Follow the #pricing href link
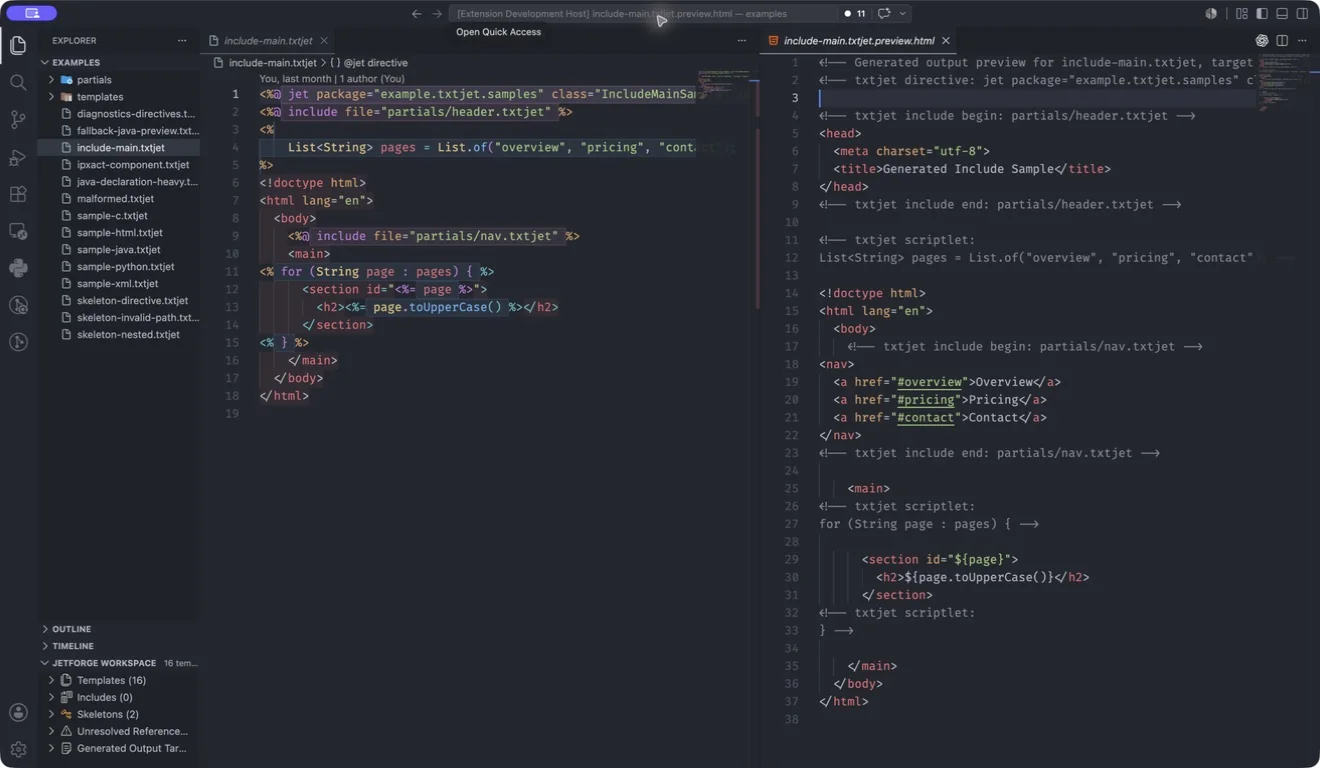This screenshot has width=1320, height=768. click(926, 400)
